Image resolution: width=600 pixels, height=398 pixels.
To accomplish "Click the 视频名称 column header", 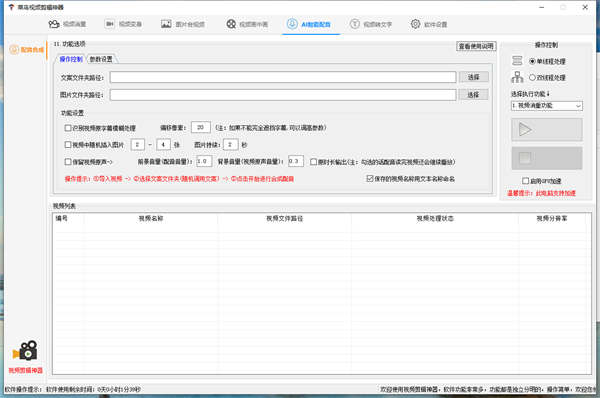I will tap(151, 219).
